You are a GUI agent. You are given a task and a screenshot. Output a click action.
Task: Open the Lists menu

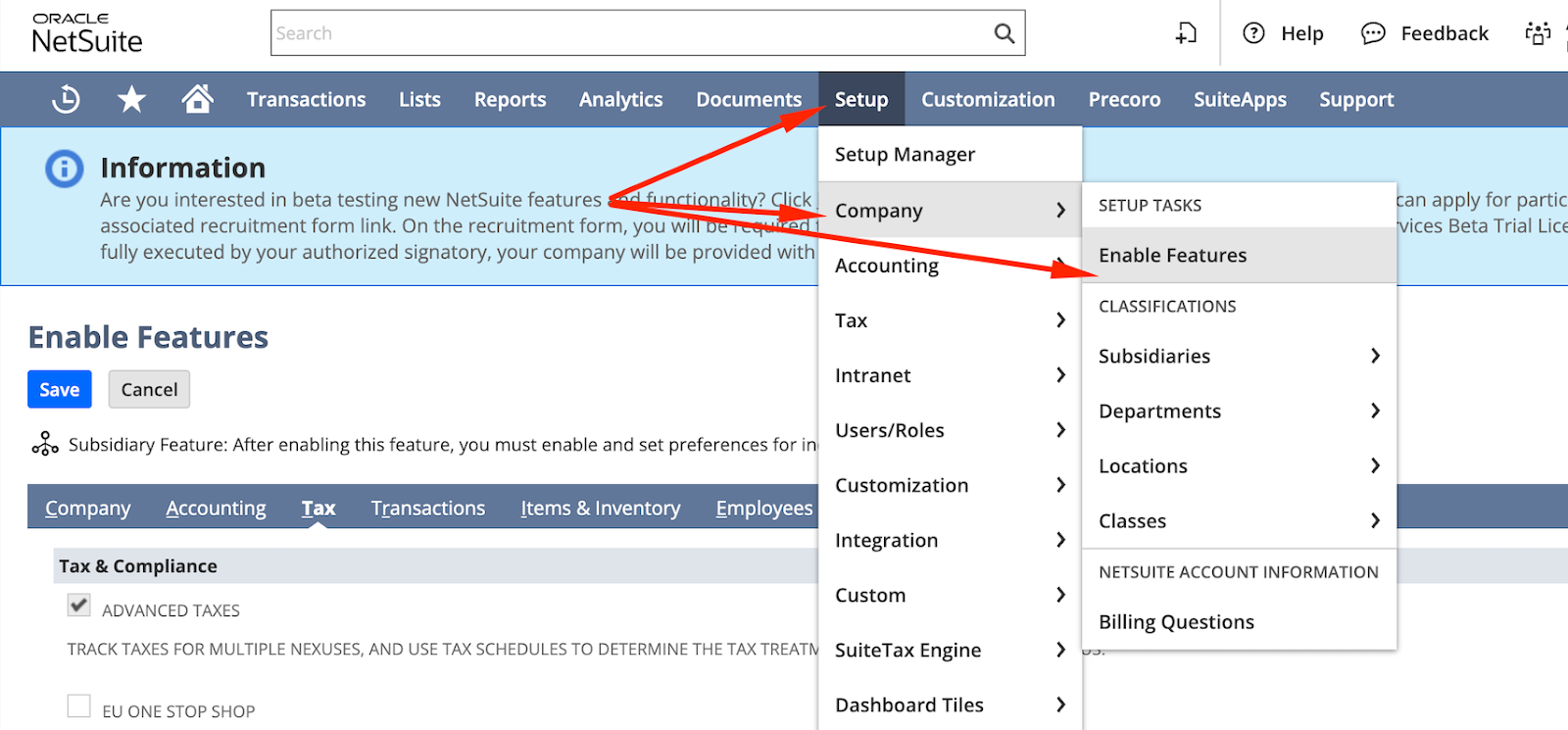[419, 99]
